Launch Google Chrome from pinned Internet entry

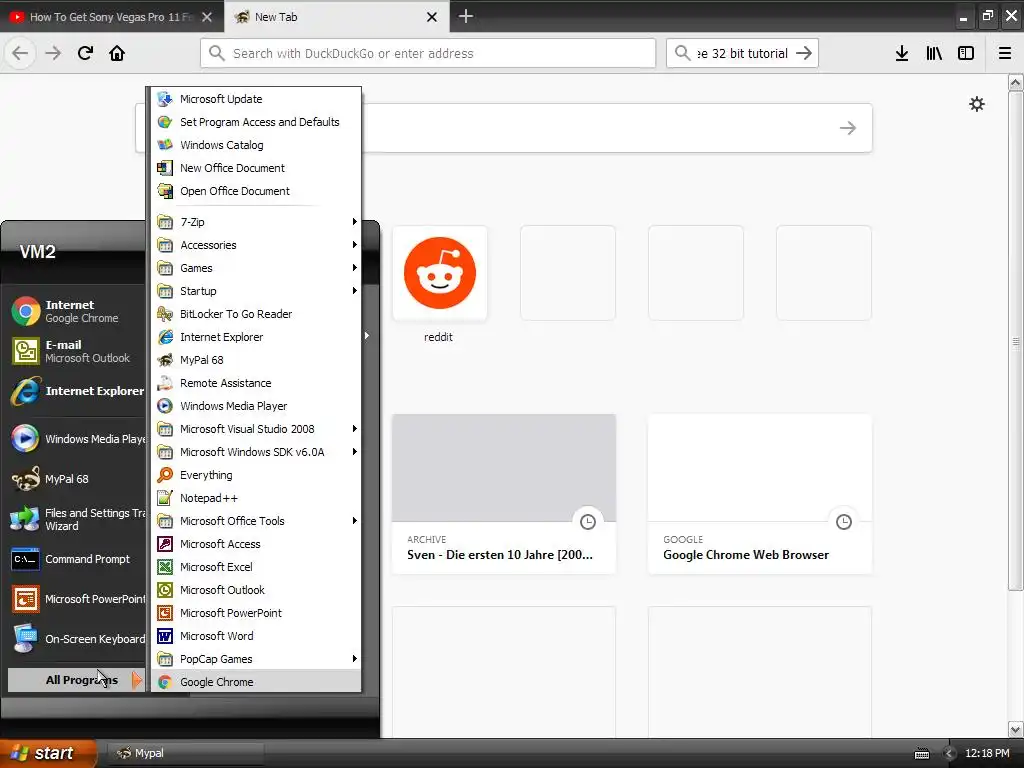[x=77, y=311]
